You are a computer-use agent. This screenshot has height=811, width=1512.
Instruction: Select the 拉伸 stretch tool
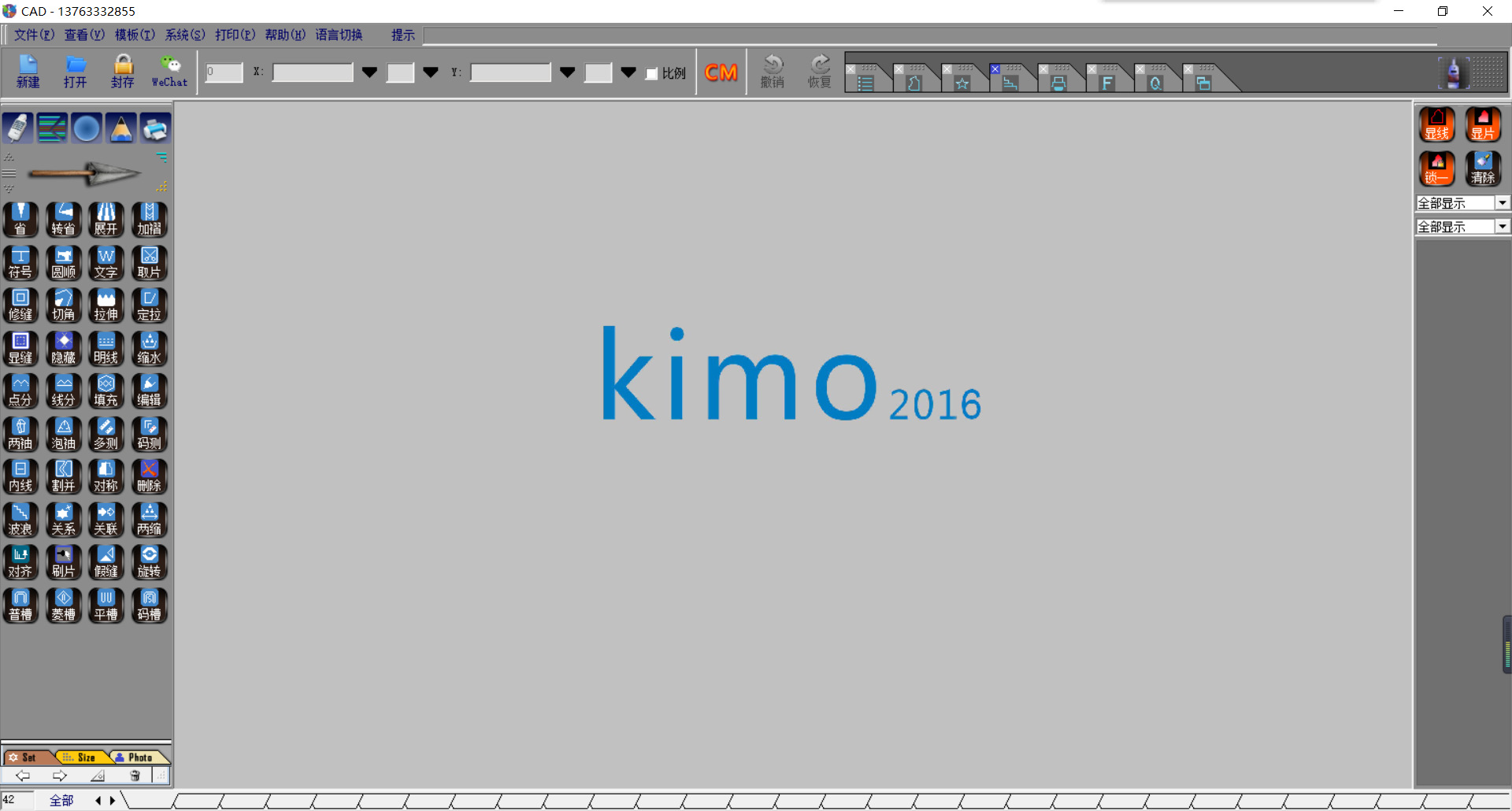point(106,306)
